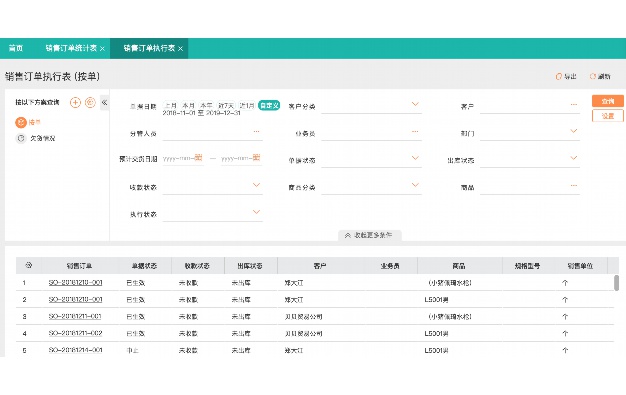
Task: Open the start calendar for 预计交货日期
Action: (198, 158)
